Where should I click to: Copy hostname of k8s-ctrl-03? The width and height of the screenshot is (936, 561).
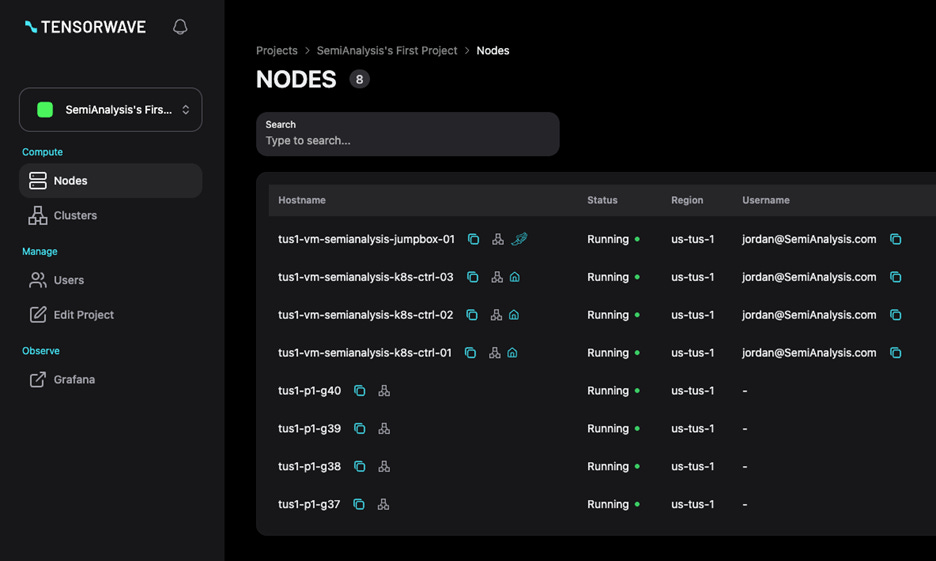coord(472,277)
